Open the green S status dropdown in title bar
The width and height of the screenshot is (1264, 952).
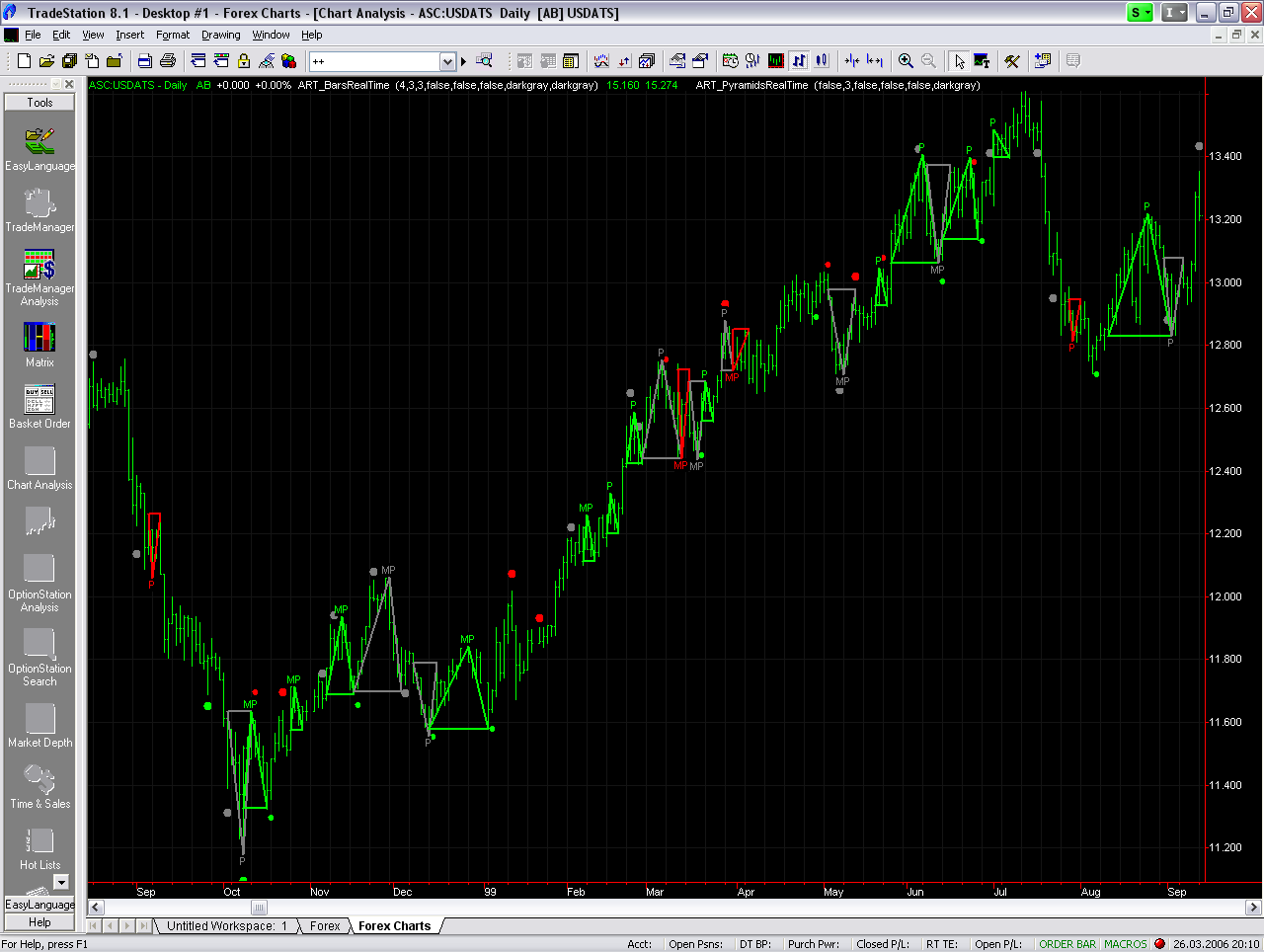(x=1141, y=13)
